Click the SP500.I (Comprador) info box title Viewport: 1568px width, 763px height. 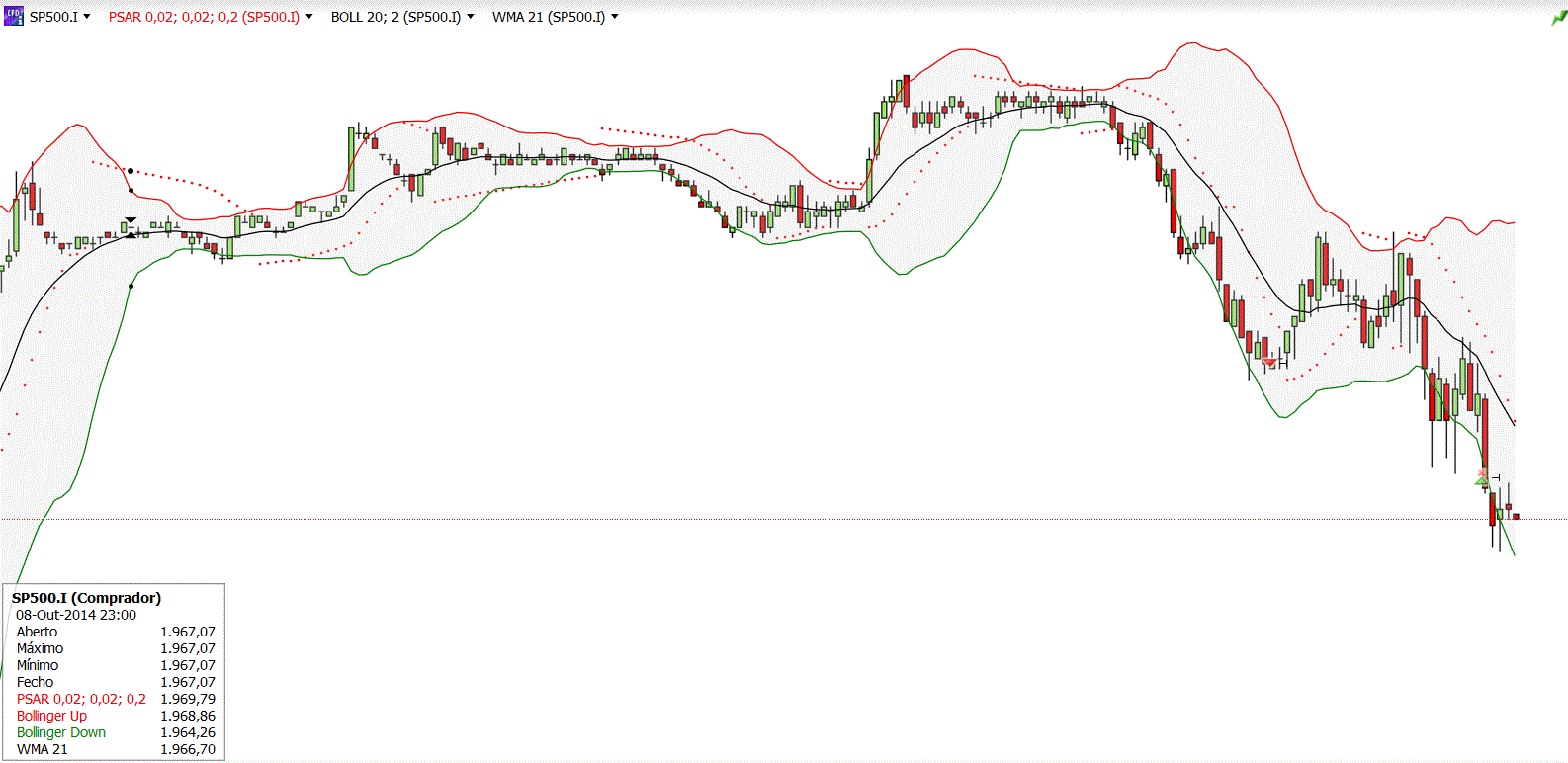(x=86, y=598)
